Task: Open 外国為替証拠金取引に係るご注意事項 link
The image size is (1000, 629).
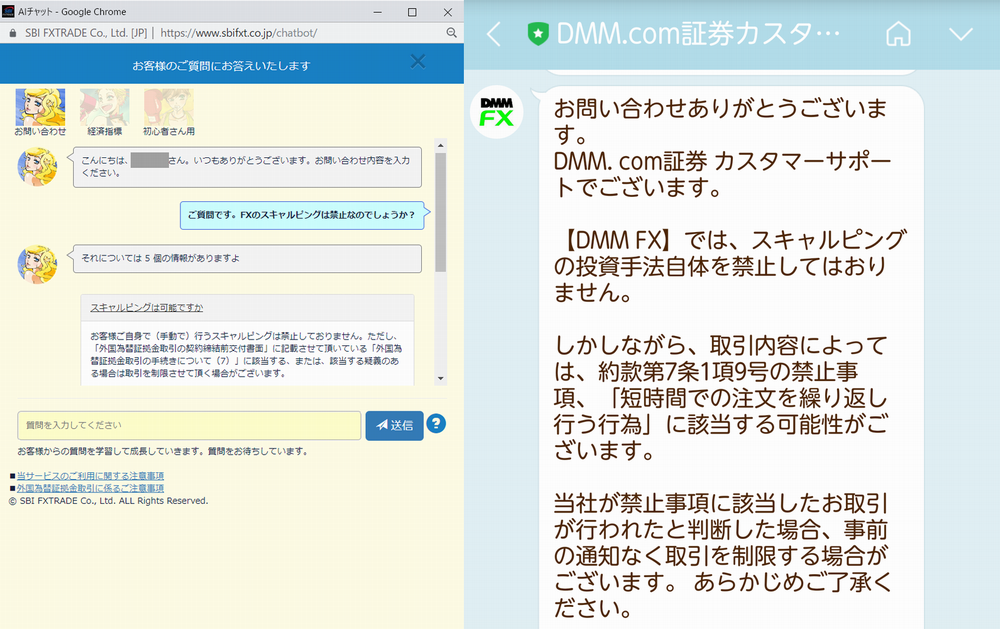Action: pos(90,488)
